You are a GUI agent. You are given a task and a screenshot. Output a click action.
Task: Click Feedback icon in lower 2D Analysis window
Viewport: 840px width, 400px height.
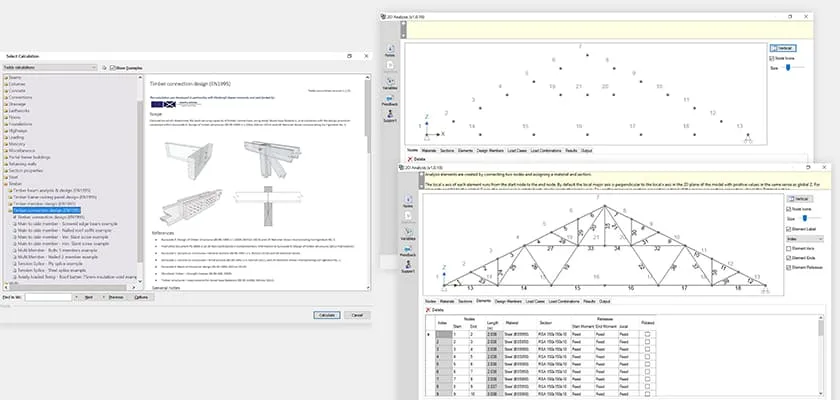click(x=408, y=251)
